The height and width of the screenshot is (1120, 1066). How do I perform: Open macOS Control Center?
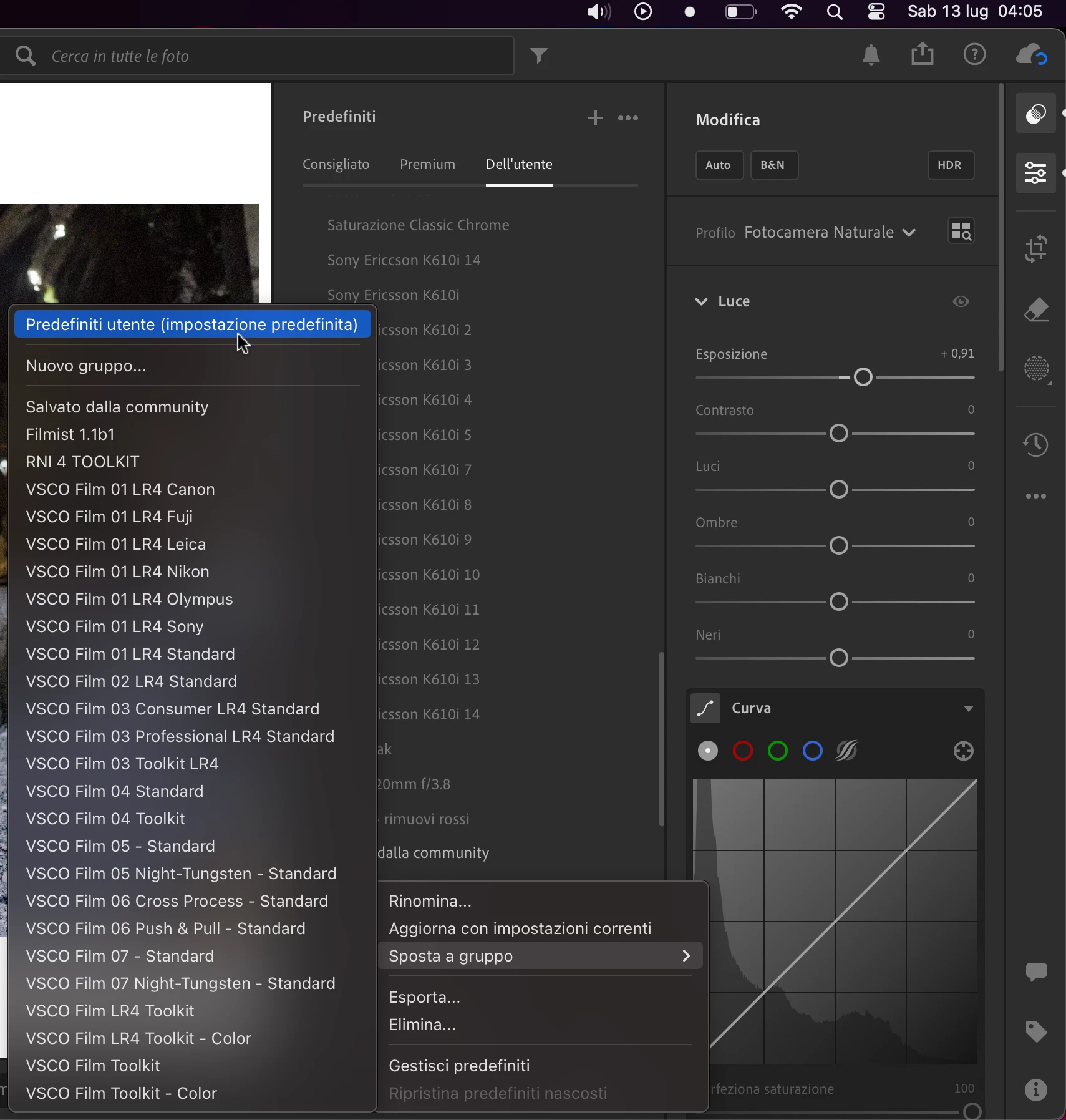(876, 12)
